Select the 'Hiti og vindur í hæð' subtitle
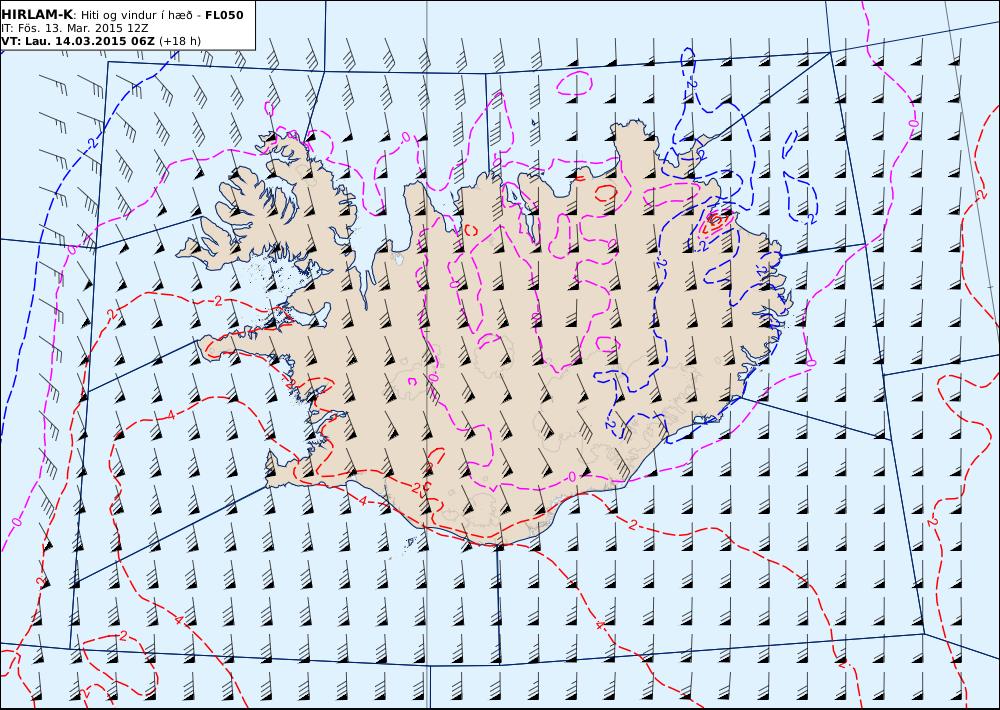The height and width of the screenshot is (710, 1000). click(136, 15)
